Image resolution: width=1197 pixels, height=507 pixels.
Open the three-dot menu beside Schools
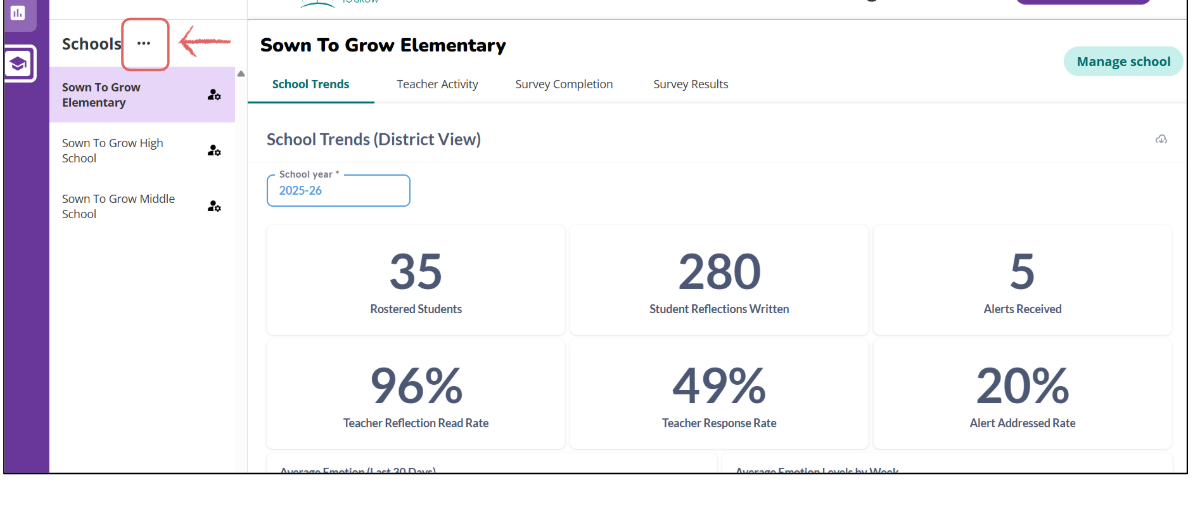144,44
